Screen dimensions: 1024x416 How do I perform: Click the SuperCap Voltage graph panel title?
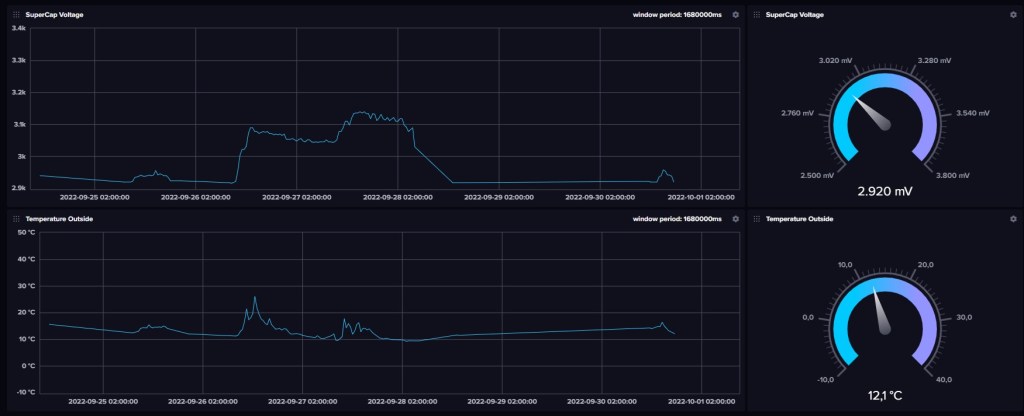[x=54, y=15]
